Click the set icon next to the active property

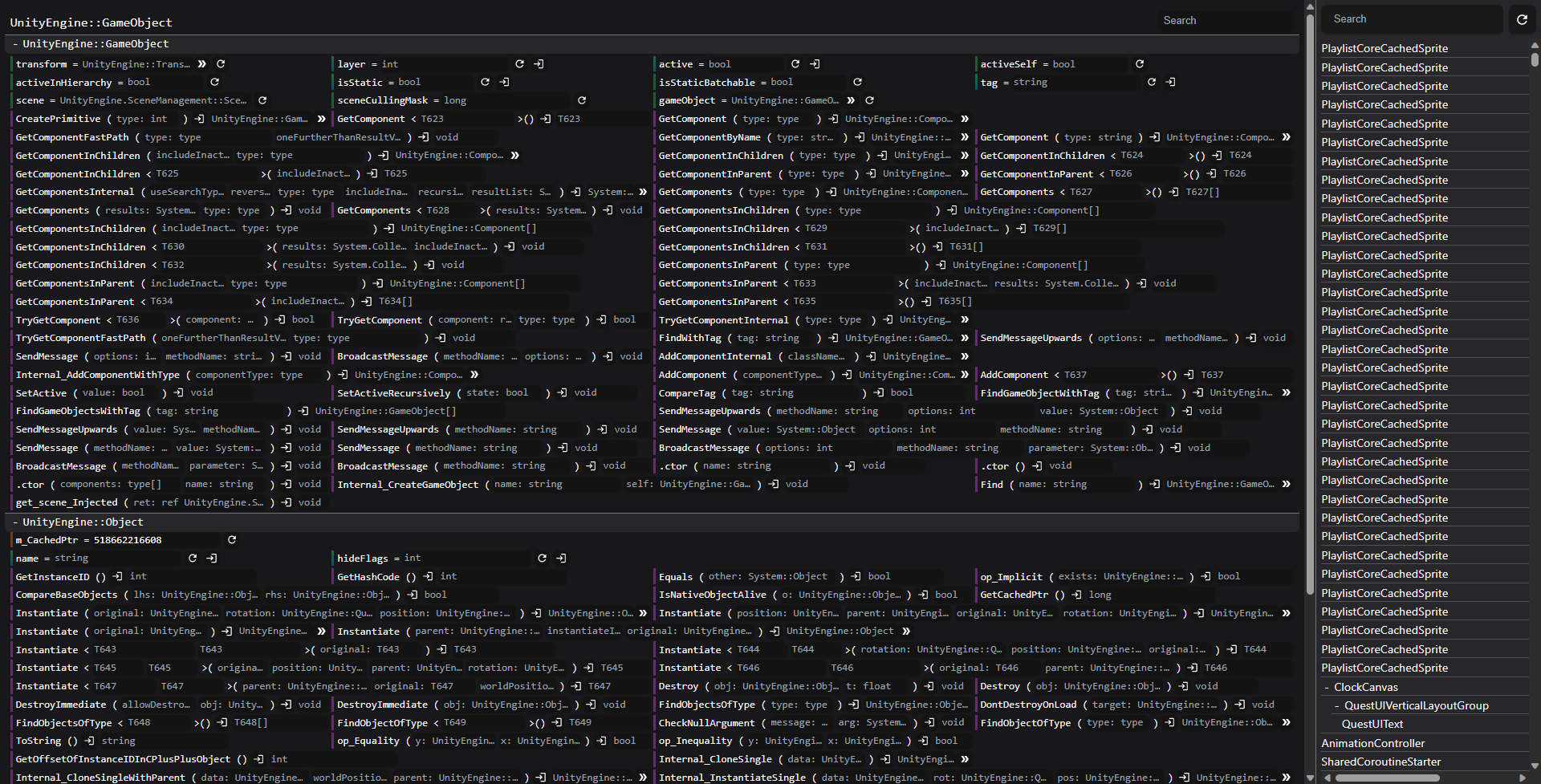[x=815, y=64]
